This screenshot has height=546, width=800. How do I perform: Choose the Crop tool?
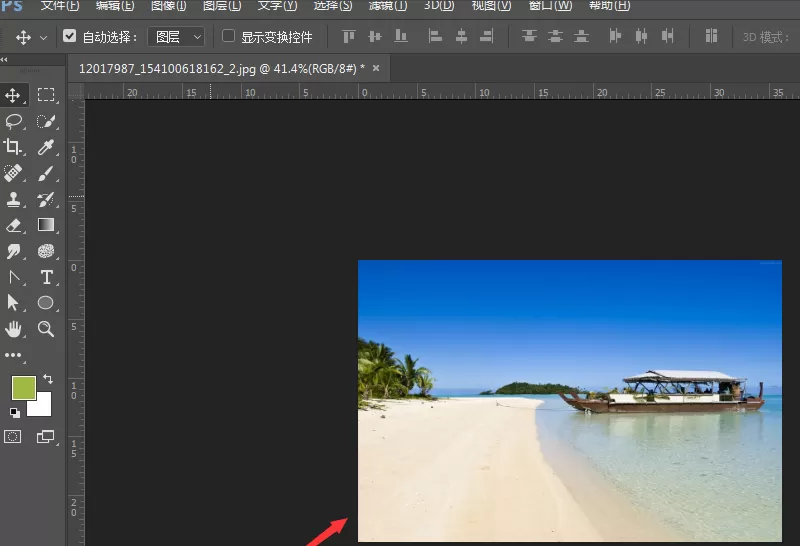tap(13, 147)
